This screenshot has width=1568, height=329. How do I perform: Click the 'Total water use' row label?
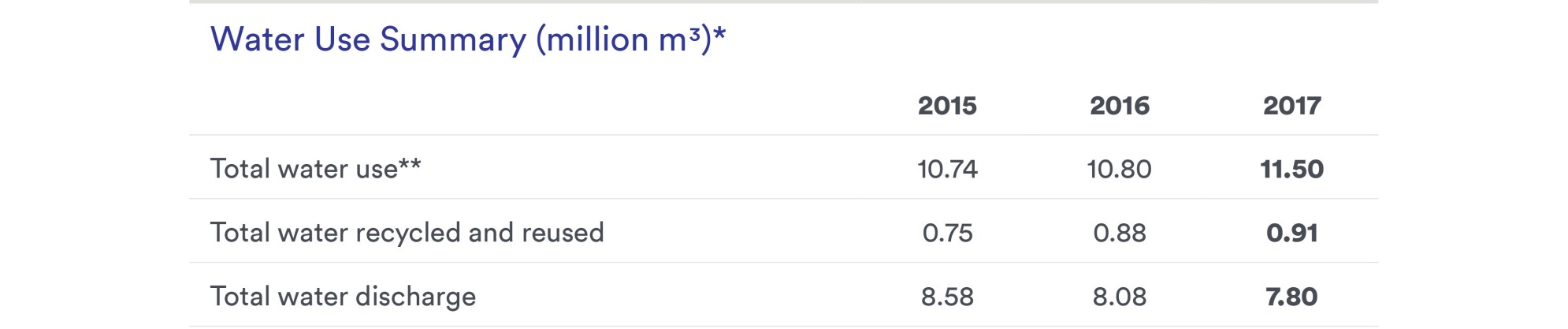point(303,169)
